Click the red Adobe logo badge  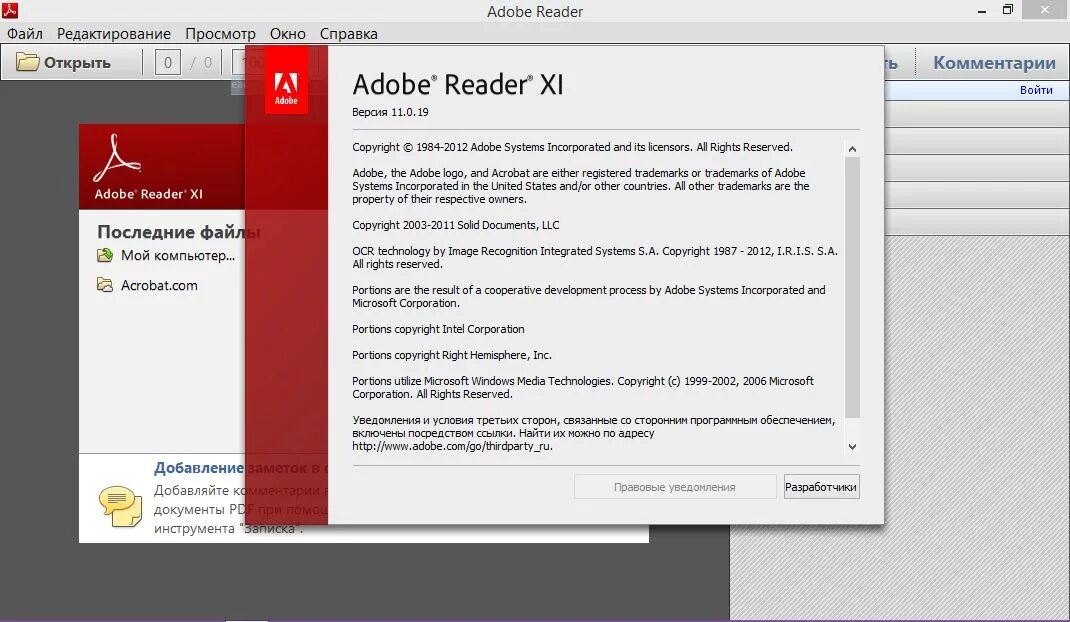tap(286, 81)
